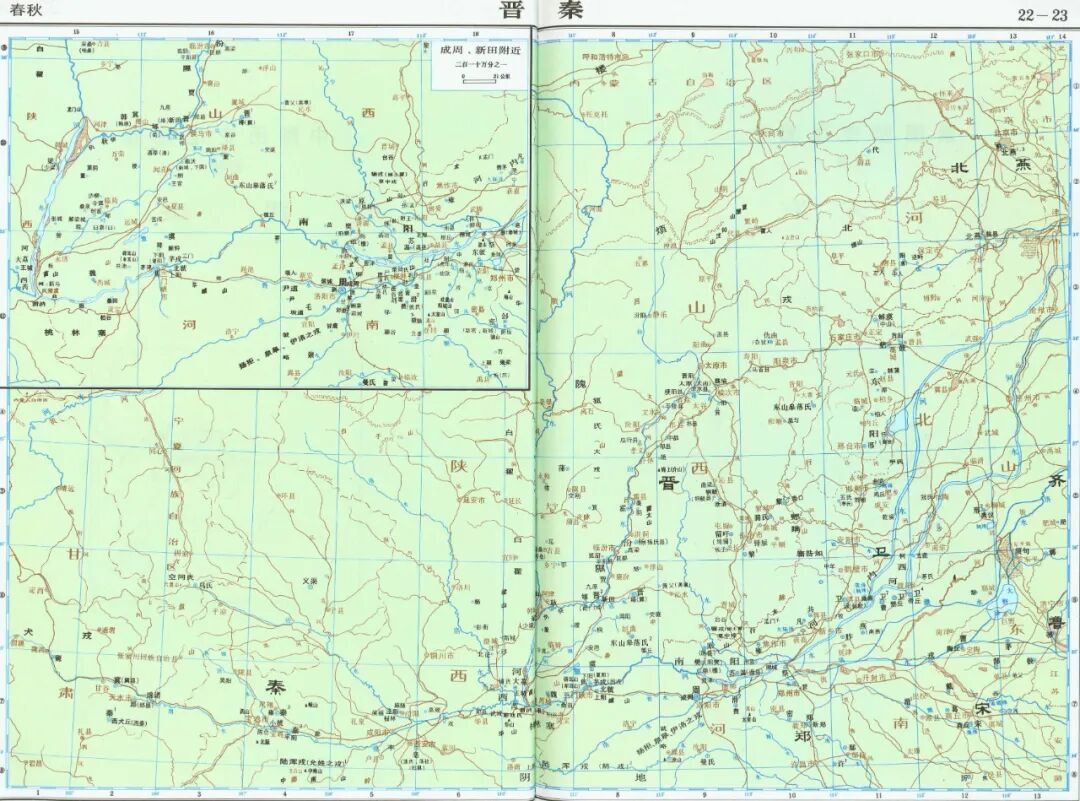The width and height of the screenshot is (1080, 801).
Task: Click the '阳泉市' city label
Action: pyautogui.click(x=785, y=360)
